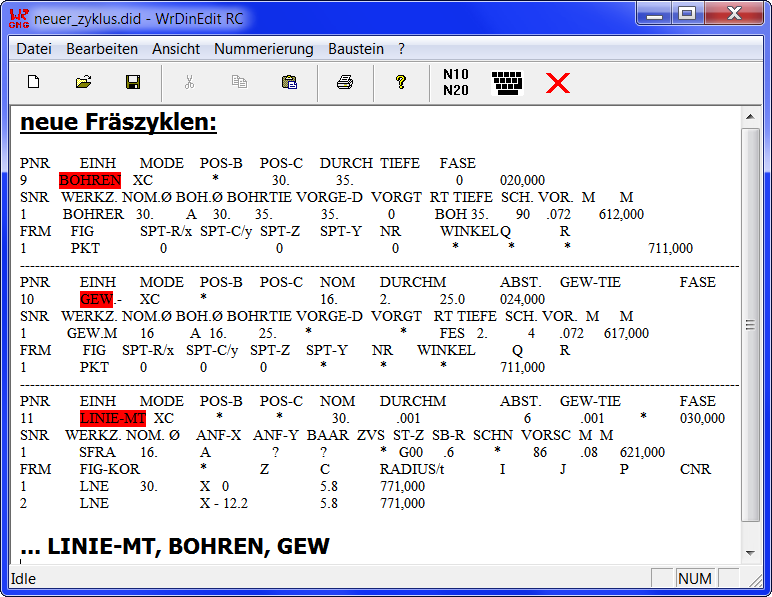772x597 pixels.
Task: Click the Idle status text
Action: (x=23, y=579)
